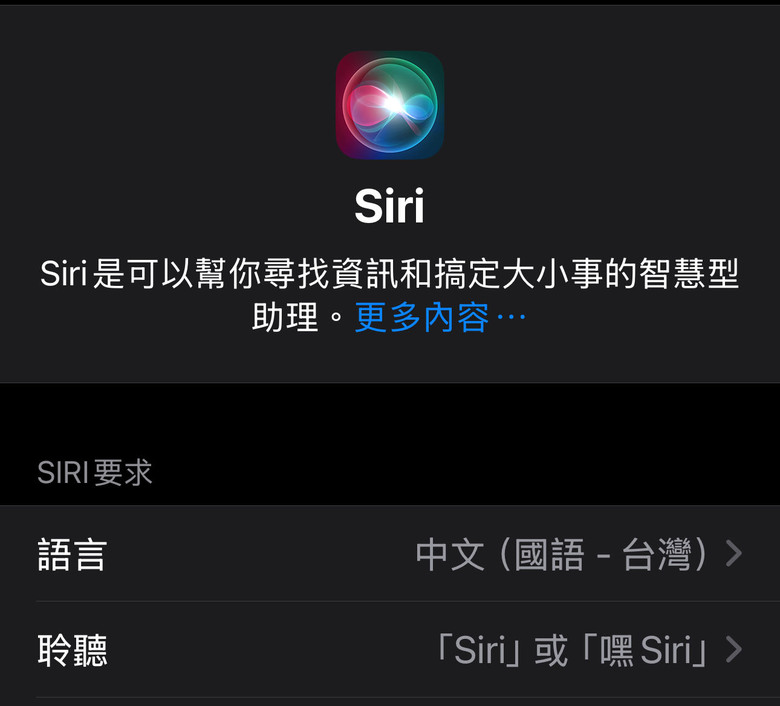
Task: Expand the 聆聽 row chevron
Action: coord(734,649)
